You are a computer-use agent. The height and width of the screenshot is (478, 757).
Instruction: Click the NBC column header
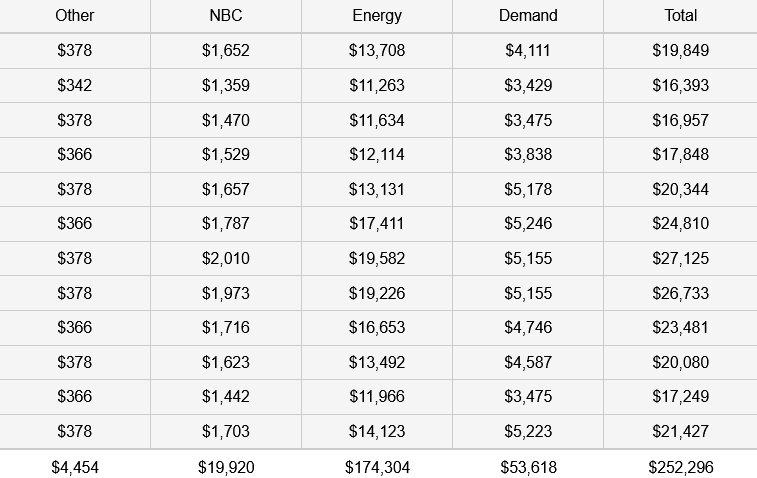click(226, 15)
